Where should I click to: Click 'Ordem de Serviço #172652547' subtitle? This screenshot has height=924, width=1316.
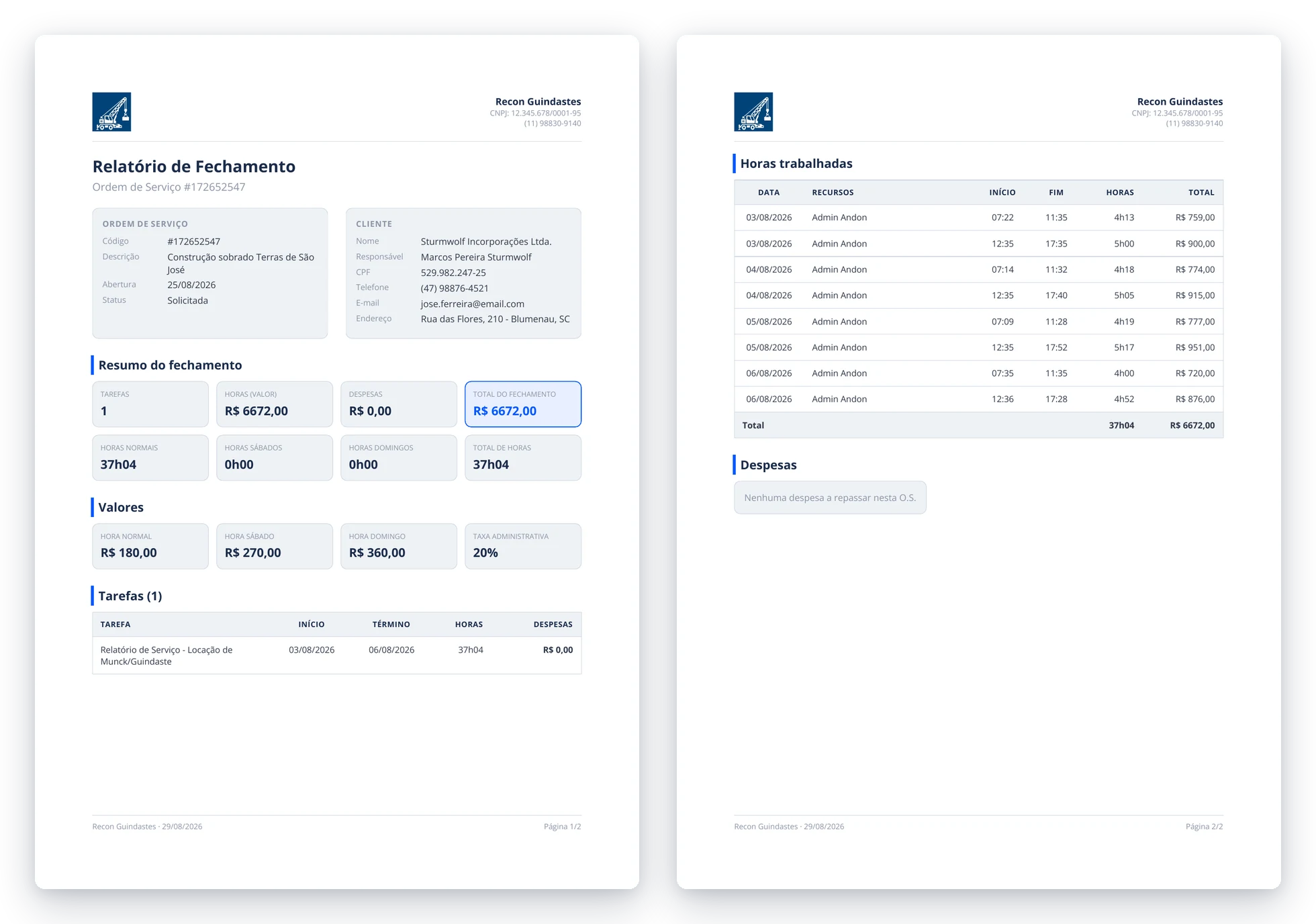(169, 187)
